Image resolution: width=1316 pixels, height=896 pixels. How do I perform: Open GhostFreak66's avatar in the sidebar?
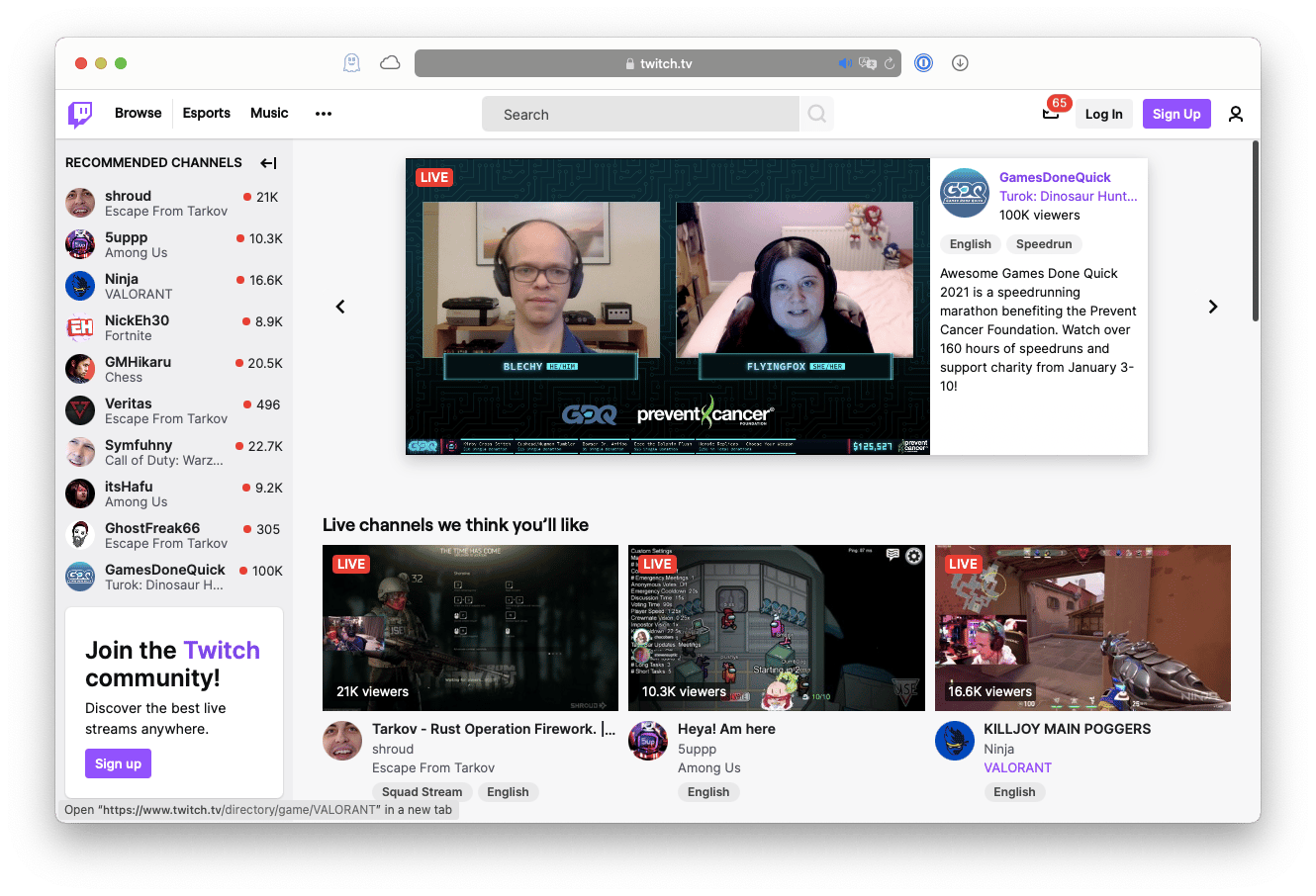point(80,535)
